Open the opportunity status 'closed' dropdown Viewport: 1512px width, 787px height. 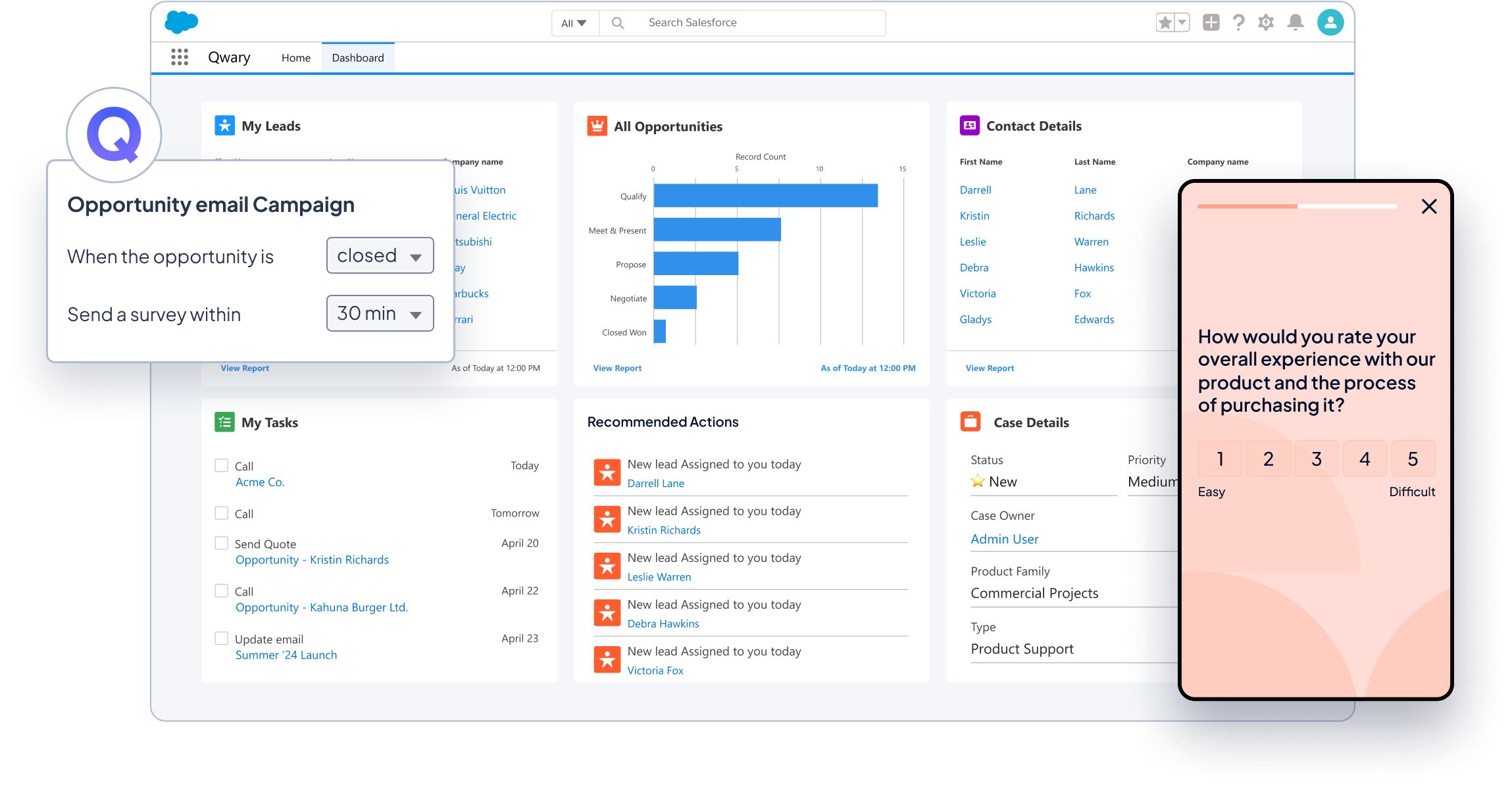[x=380, y=255]
